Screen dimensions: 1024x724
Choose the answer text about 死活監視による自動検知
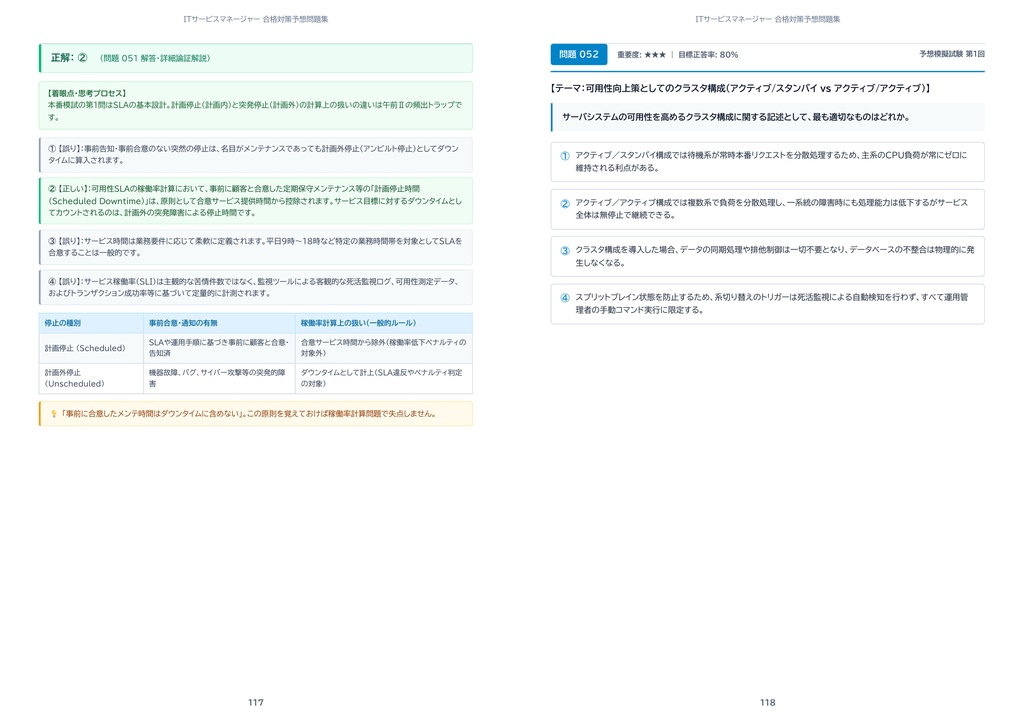coord(771,304)
